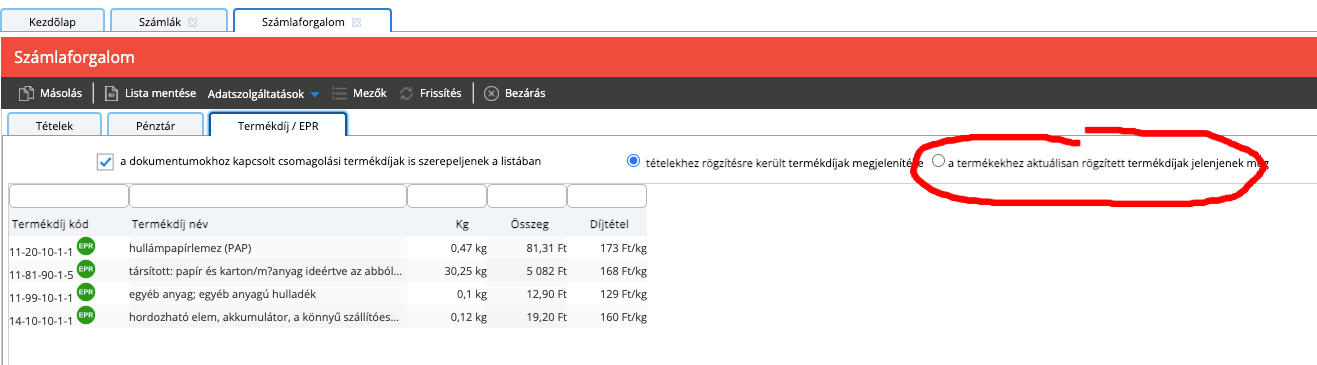The width and height of the screenshot is (1317, 365).
Task: Click the Termékdíj kód filter field
Action: 68,196
